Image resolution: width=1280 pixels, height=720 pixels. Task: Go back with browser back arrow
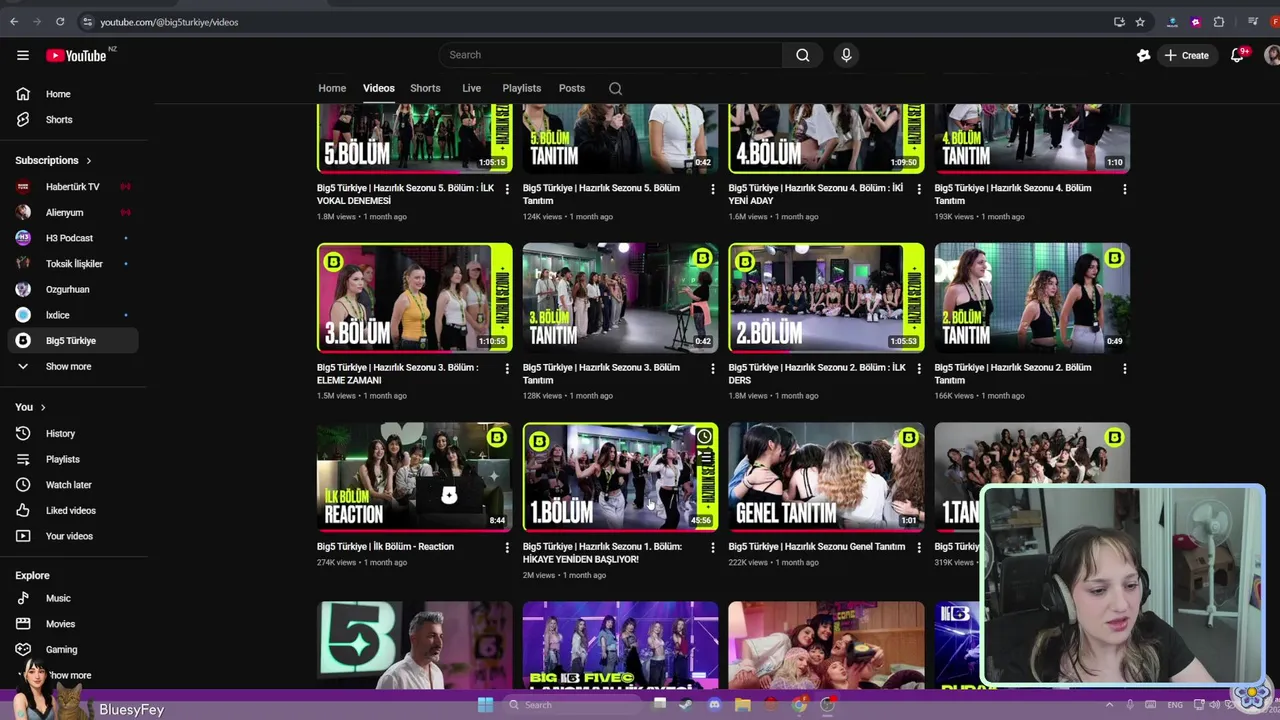tap(14, 21)
